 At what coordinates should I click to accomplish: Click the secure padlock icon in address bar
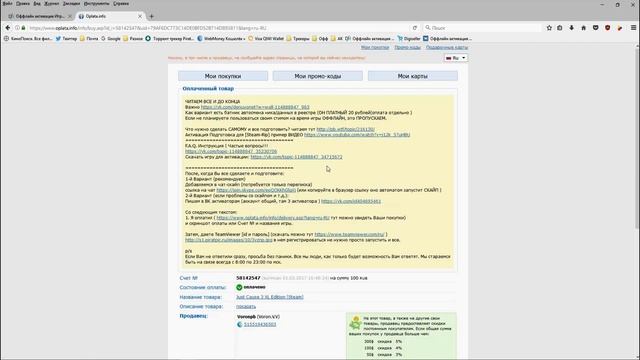point(23,28)
